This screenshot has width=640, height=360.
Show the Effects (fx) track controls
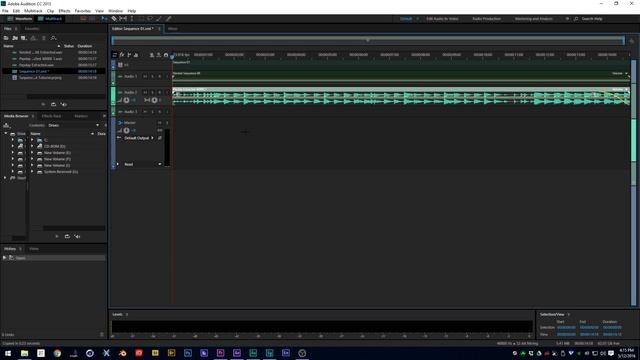(122, 55)
